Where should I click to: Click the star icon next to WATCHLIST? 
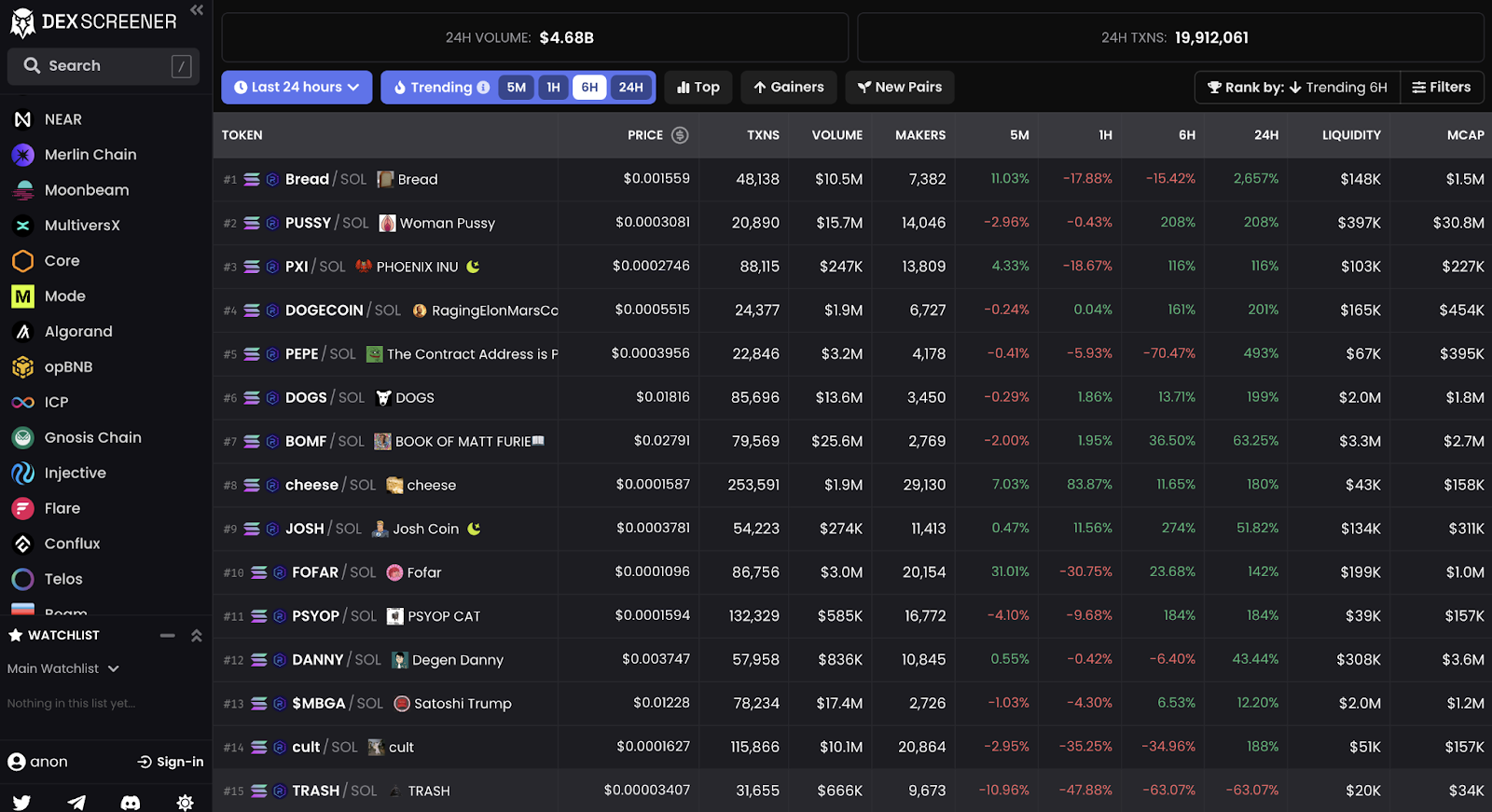click(16, 636)
